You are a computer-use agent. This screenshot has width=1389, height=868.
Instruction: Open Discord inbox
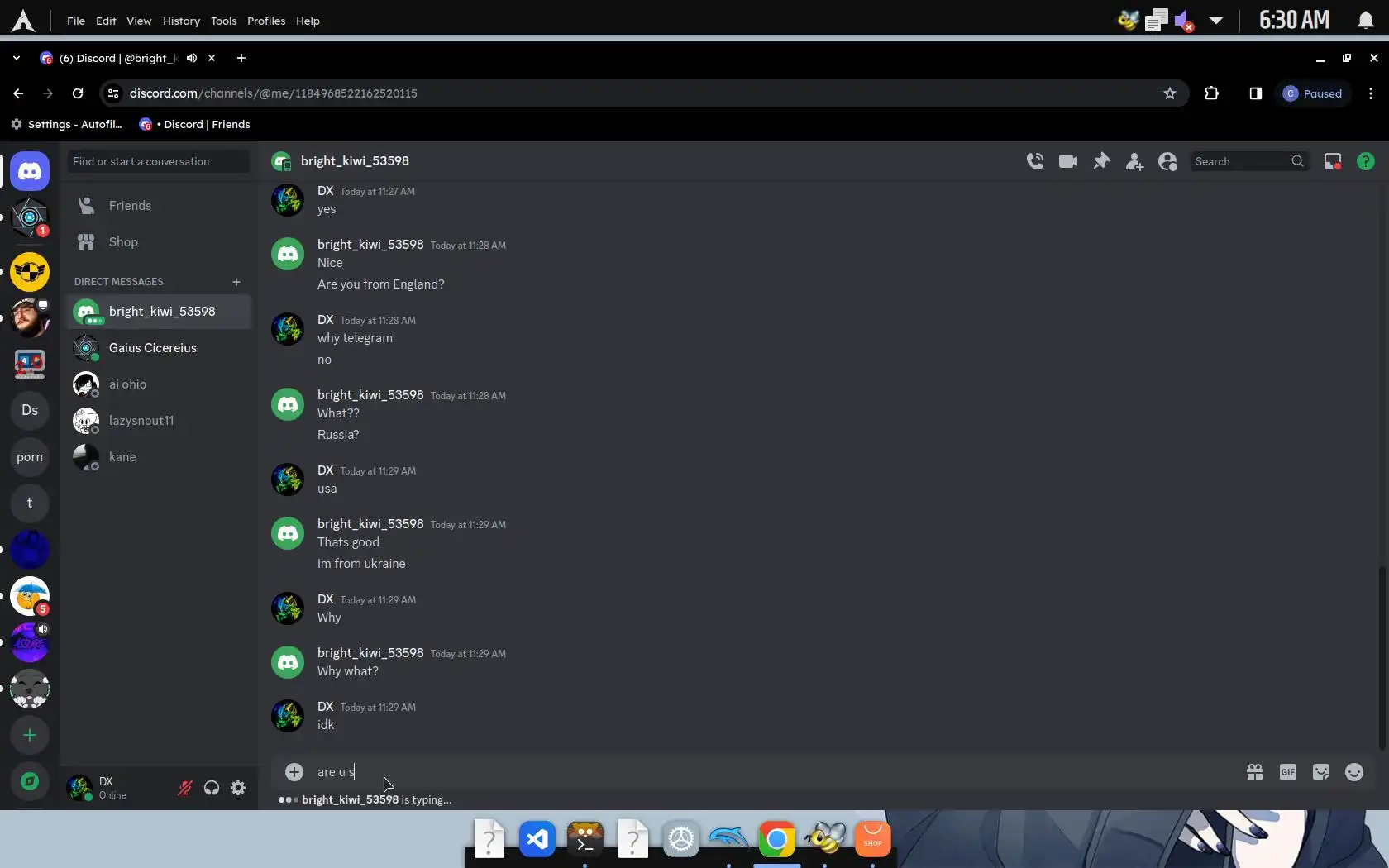click(1333, 161)
